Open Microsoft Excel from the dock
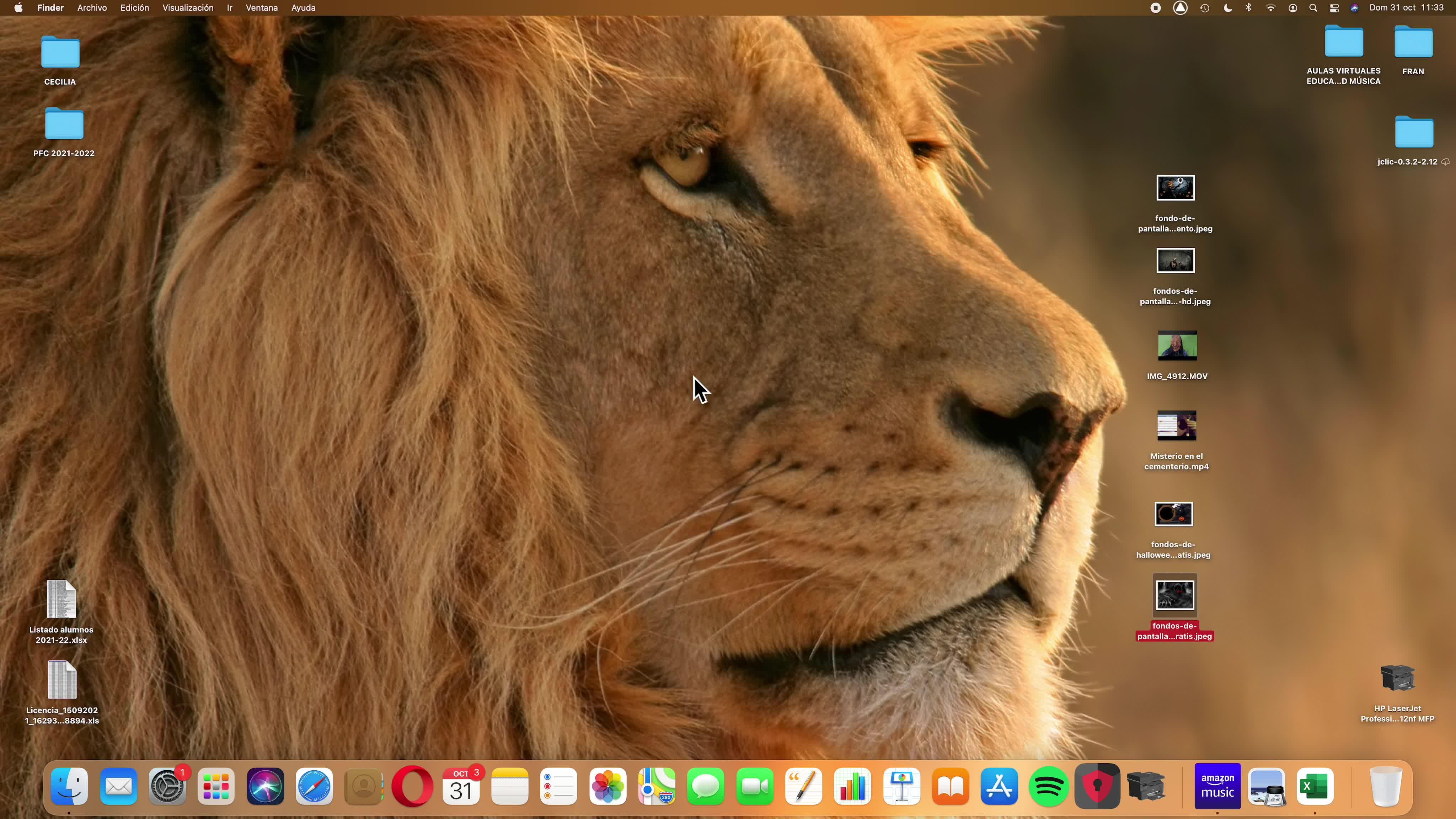The width and height of the screenshot is (1456, 819). (x=1315, y=786)
